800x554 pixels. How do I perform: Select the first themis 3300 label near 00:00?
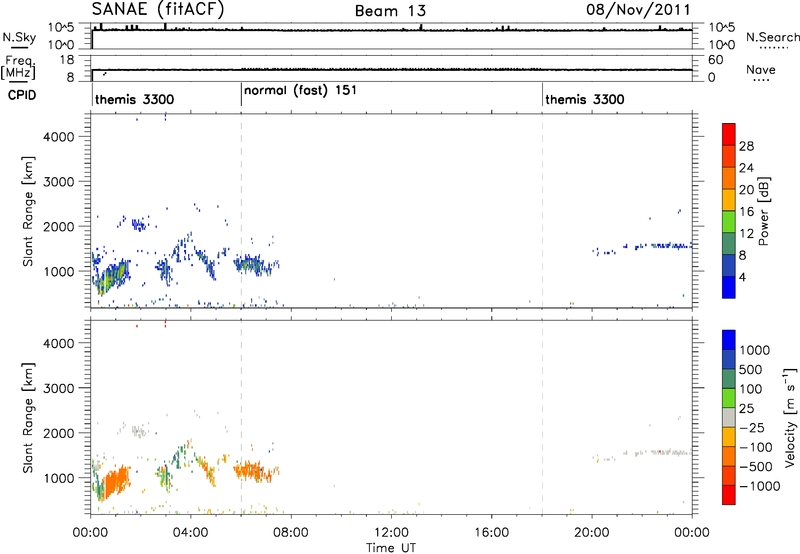(x=135, y=99)
